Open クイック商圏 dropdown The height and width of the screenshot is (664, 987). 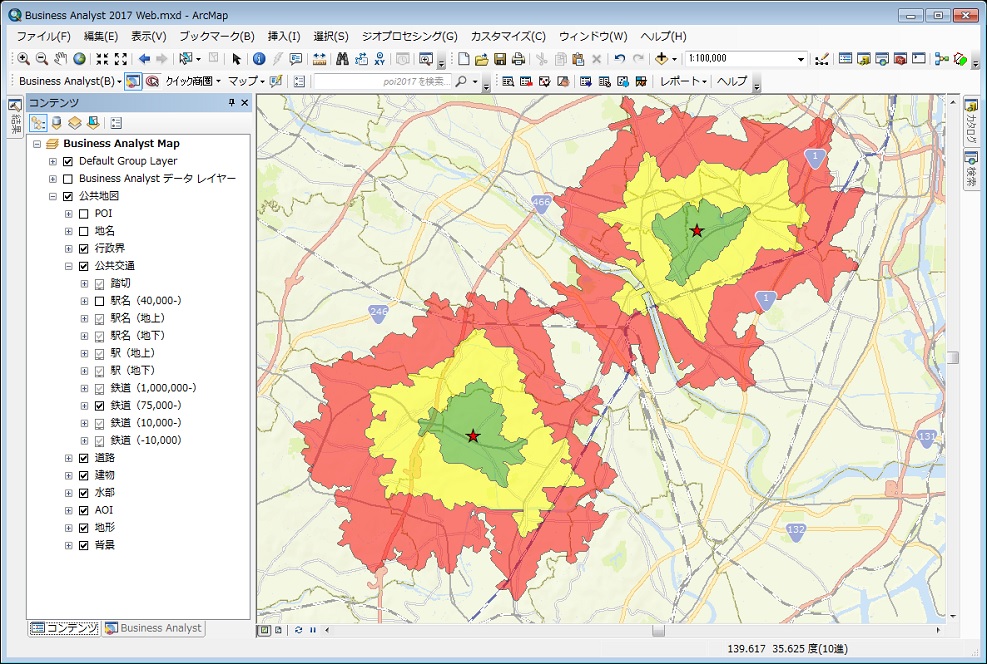coord(193,81)
